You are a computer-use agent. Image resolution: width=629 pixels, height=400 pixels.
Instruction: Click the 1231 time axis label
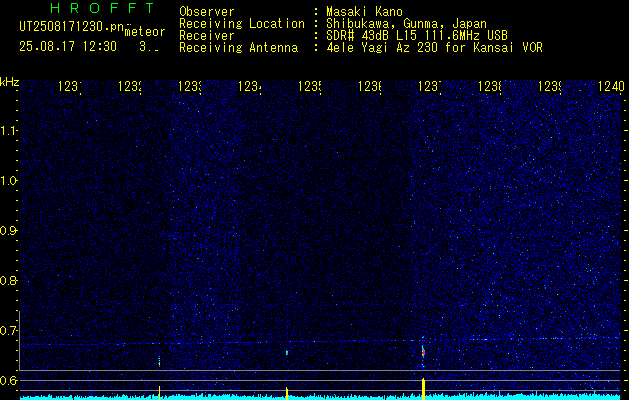click(69, 86)
